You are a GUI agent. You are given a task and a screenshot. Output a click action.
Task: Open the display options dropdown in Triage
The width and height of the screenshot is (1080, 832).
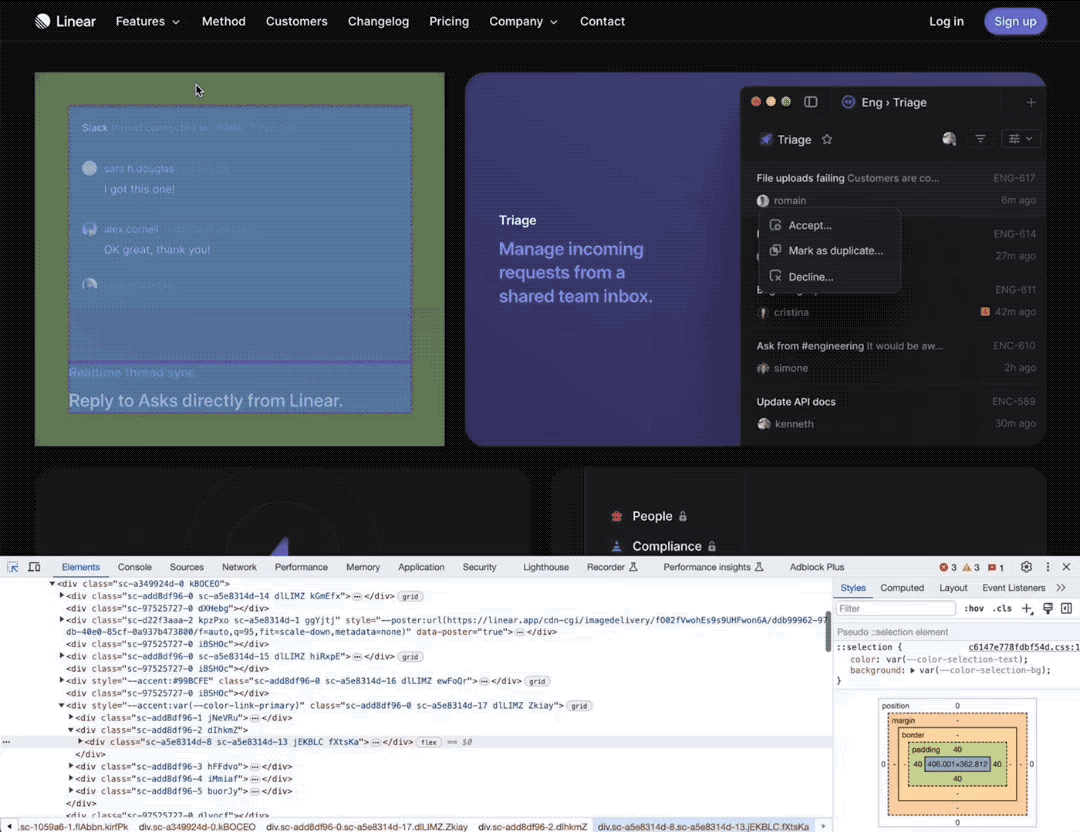1021,139
